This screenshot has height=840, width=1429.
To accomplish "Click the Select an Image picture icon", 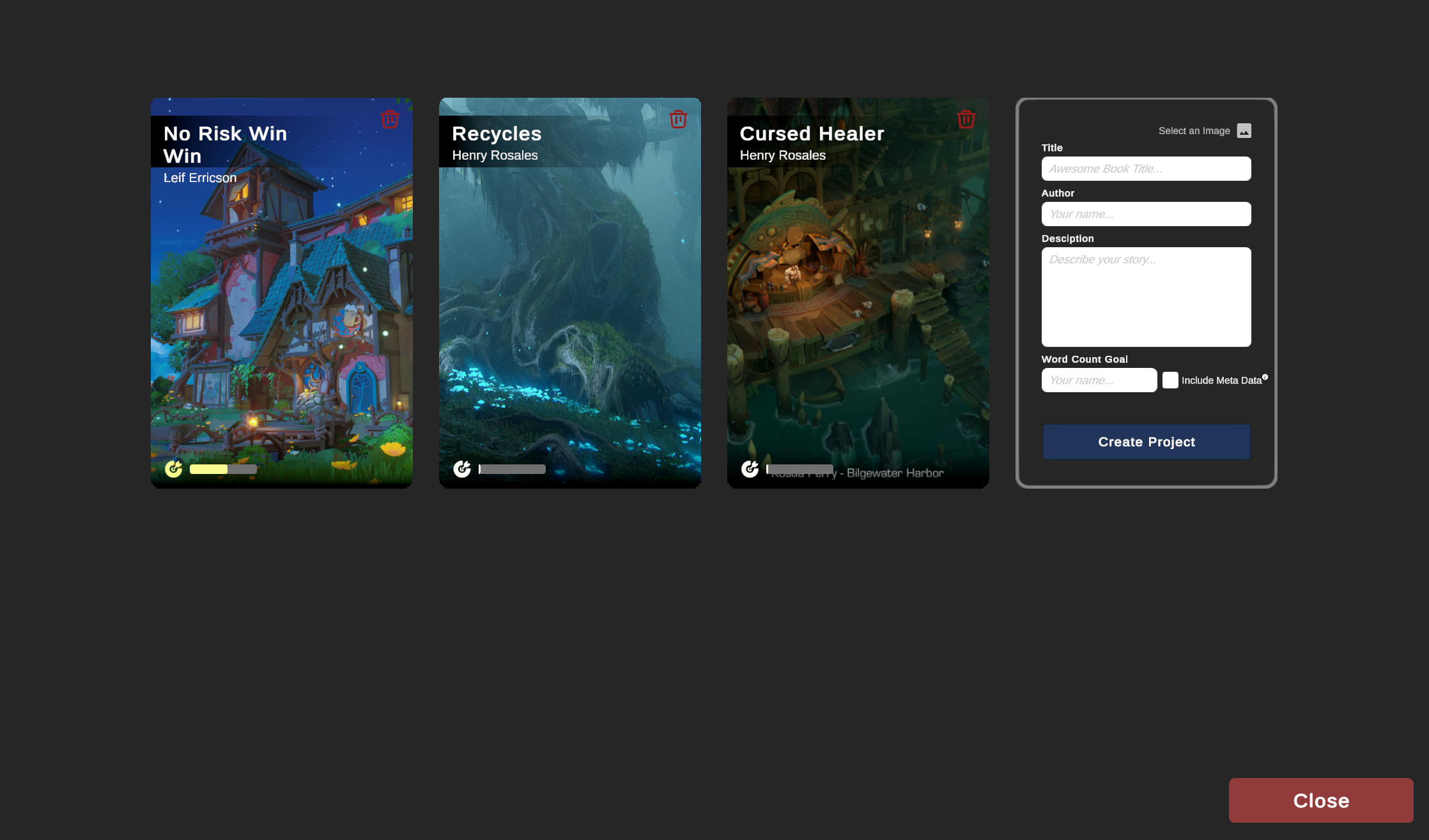I will 1244,131.
